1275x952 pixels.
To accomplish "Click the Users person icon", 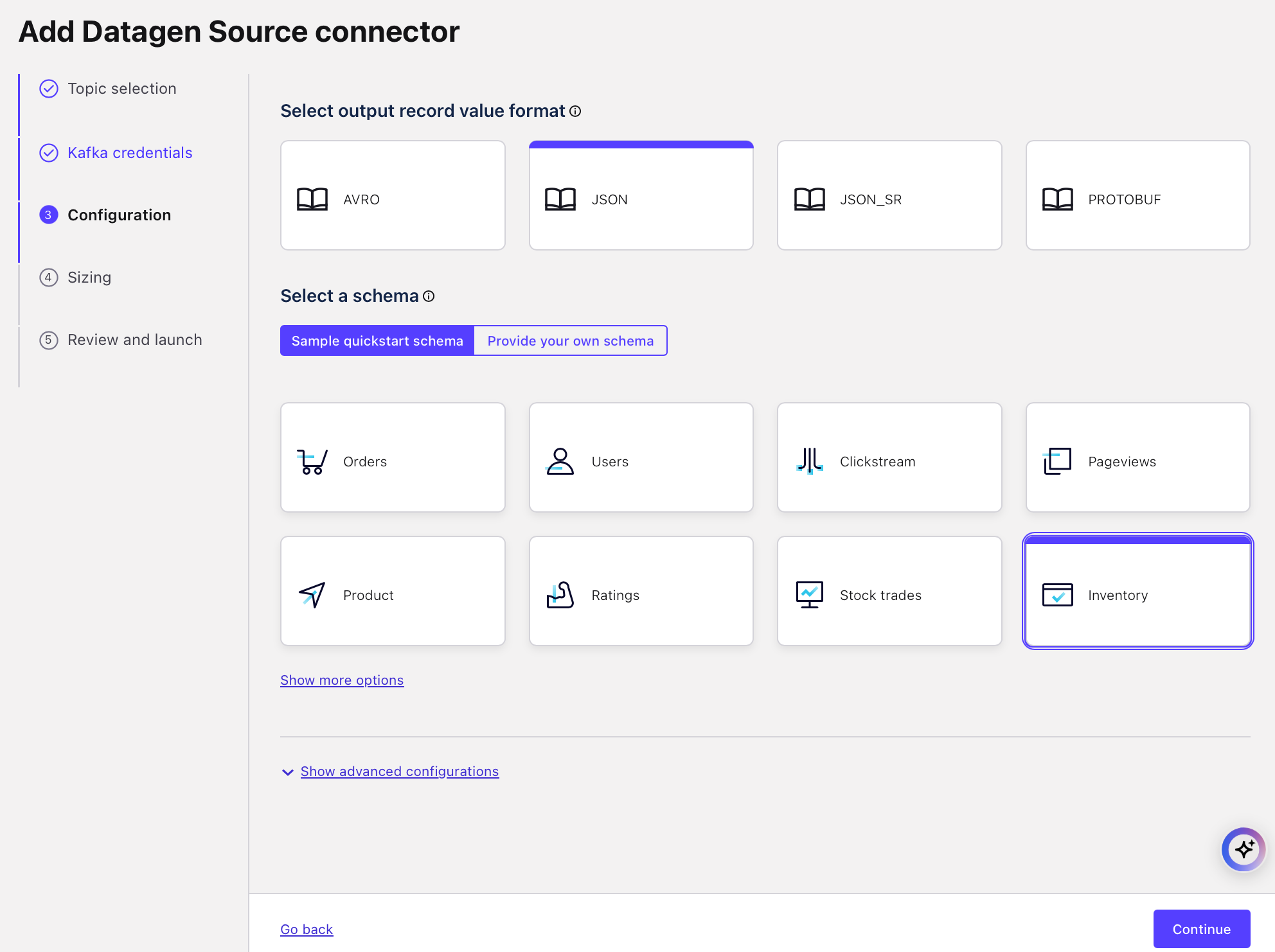I will (x=560, y=461).
